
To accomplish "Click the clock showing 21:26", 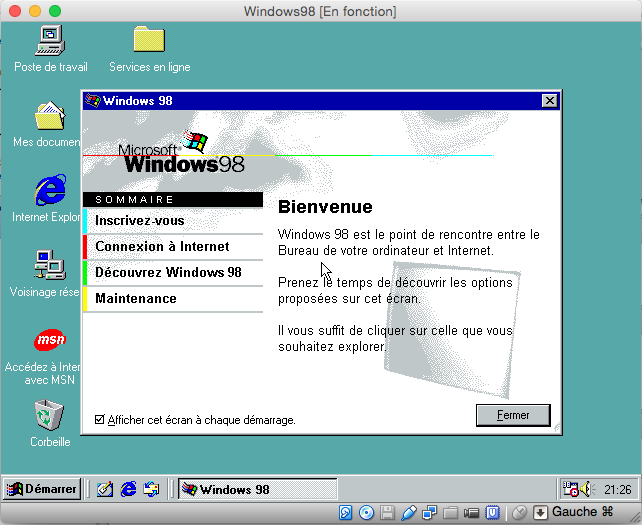I will pyautogui.click(x=618, y=489).
